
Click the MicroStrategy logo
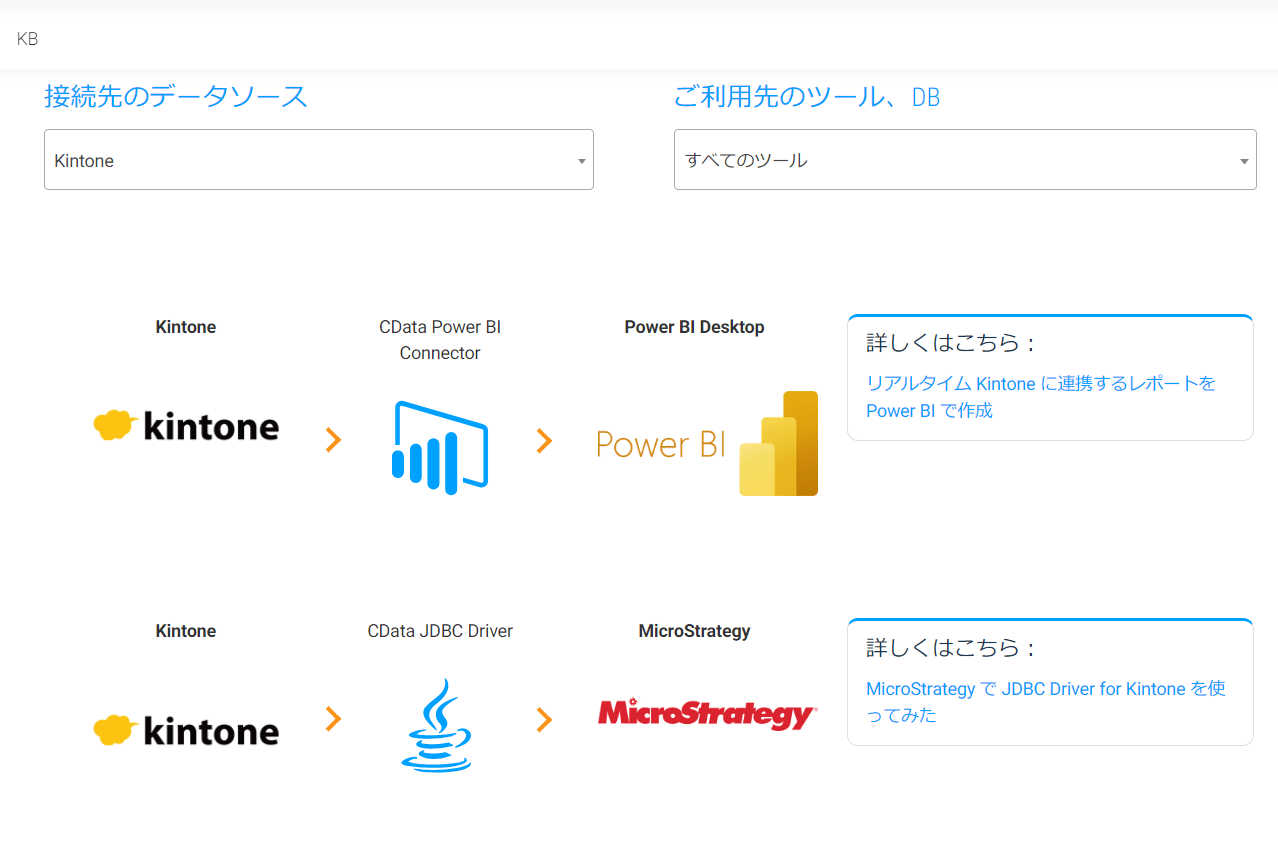(707, 715)
